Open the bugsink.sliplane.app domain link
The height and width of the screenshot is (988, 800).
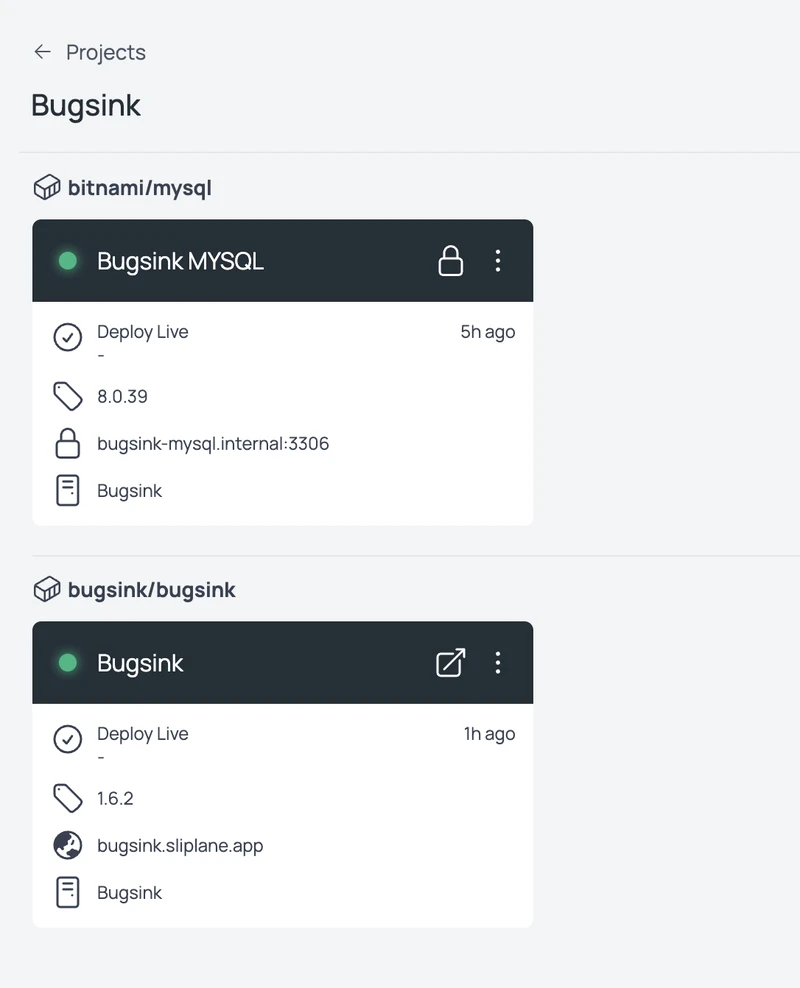coord(180,846)
